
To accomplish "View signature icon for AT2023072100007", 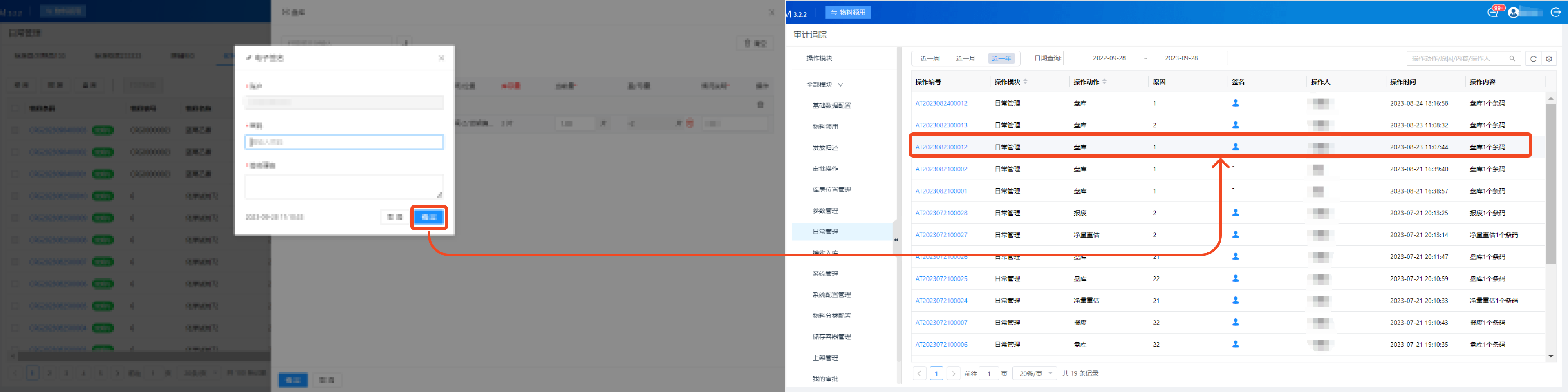I will 1236,322.
